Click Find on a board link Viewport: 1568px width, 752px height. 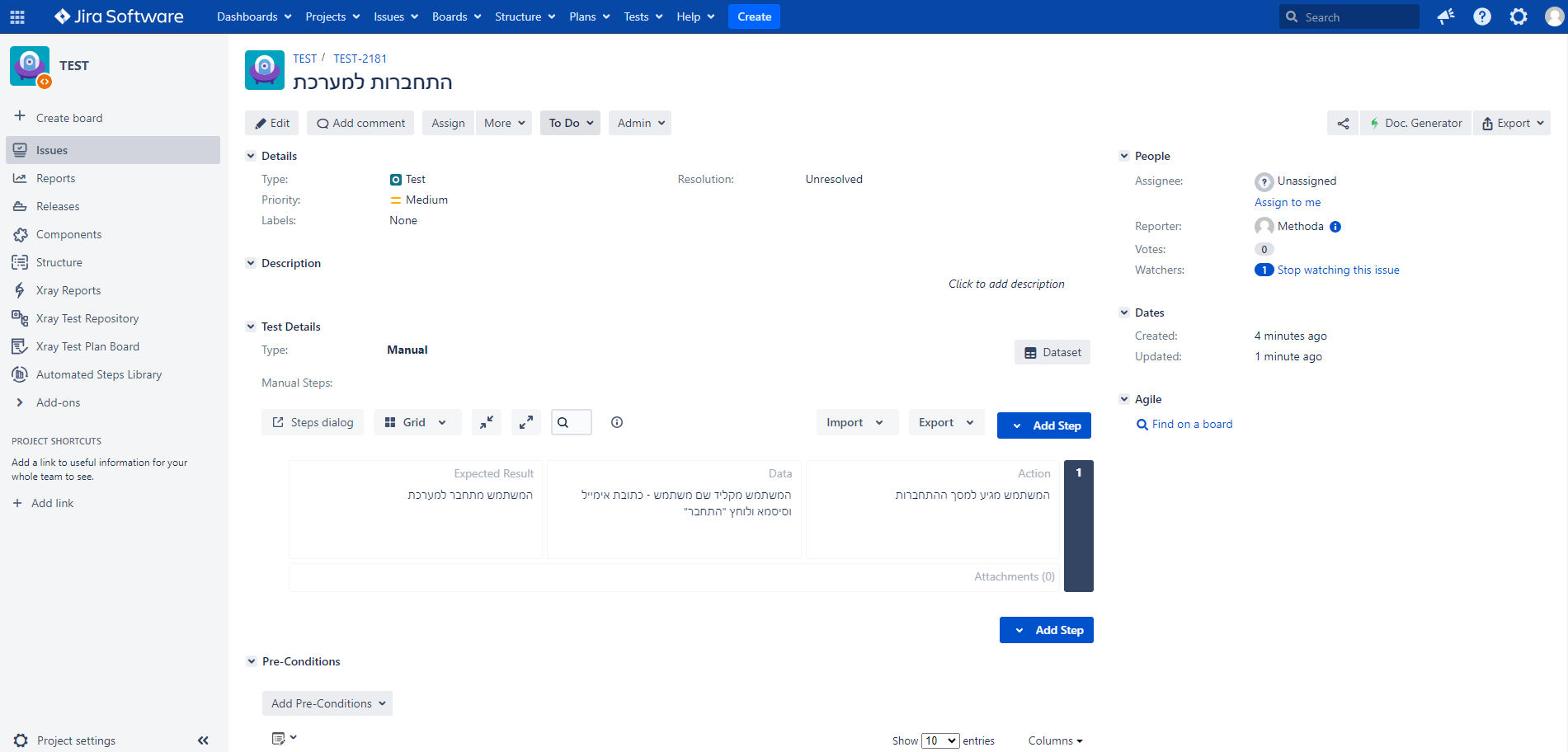(1192, 424)
